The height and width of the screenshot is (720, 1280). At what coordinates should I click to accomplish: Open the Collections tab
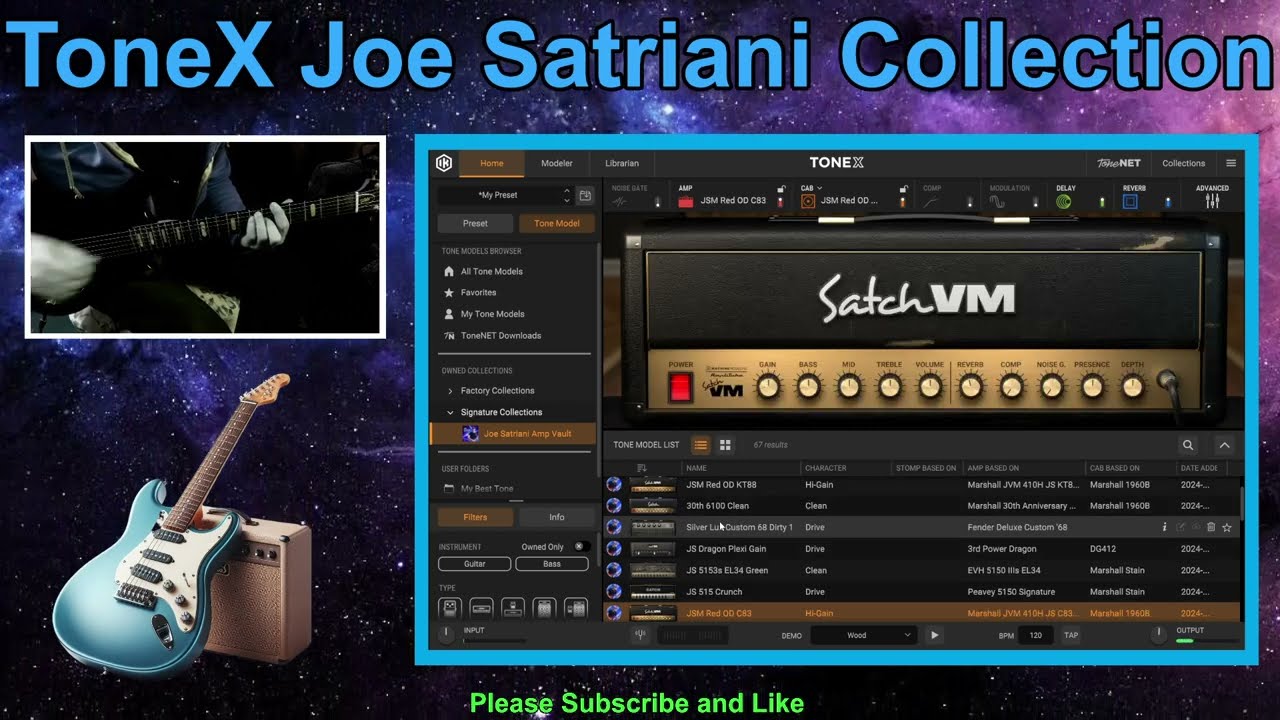point(1183,163)
